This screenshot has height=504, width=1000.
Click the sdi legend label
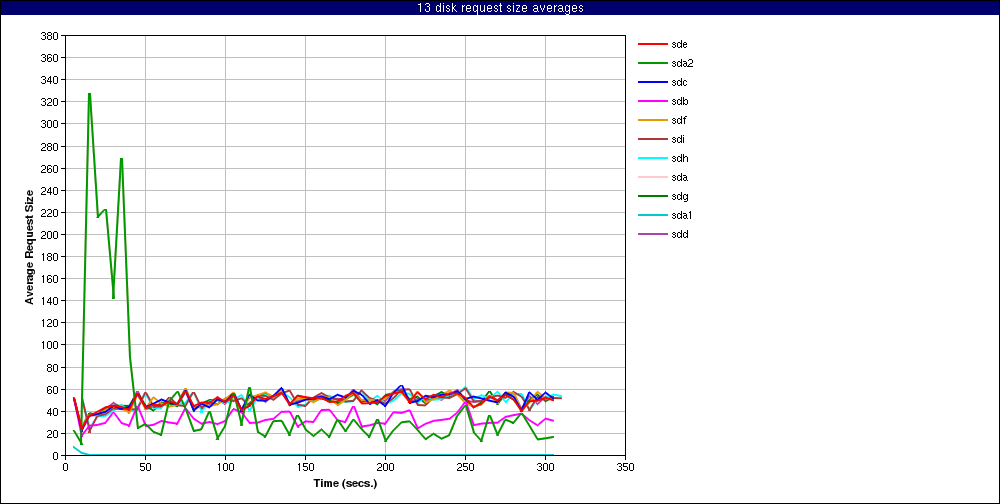point(678,140)
